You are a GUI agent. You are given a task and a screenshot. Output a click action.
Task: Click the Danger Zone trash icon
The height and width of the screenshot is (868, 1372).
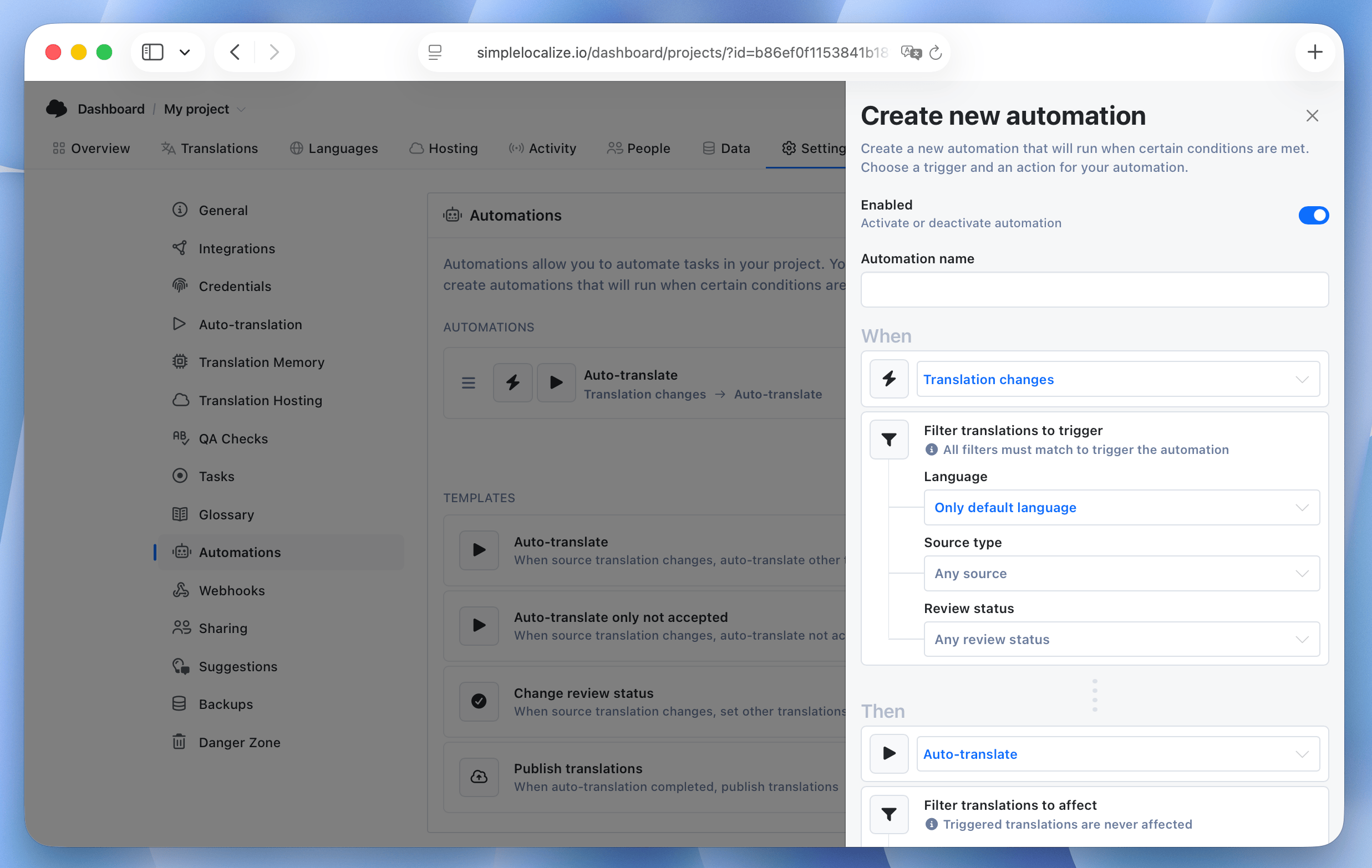(179, 742)
